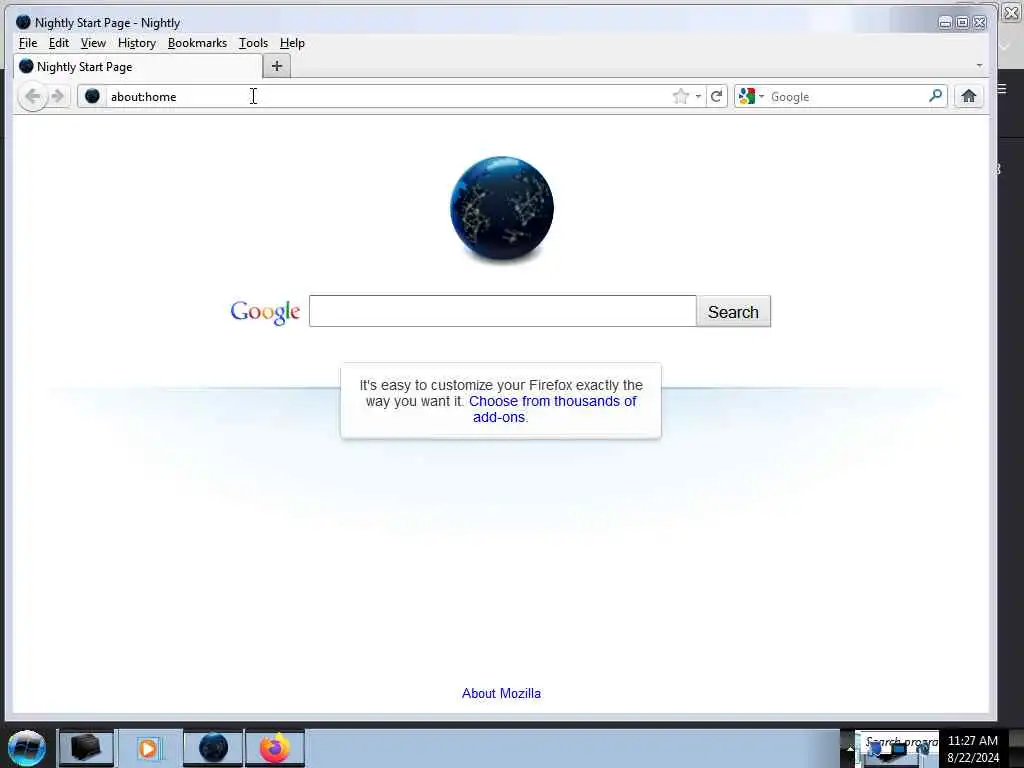Open the Bookmarks menu
The height and width of the screenshot is (768, 1024).
click(197, 43)
